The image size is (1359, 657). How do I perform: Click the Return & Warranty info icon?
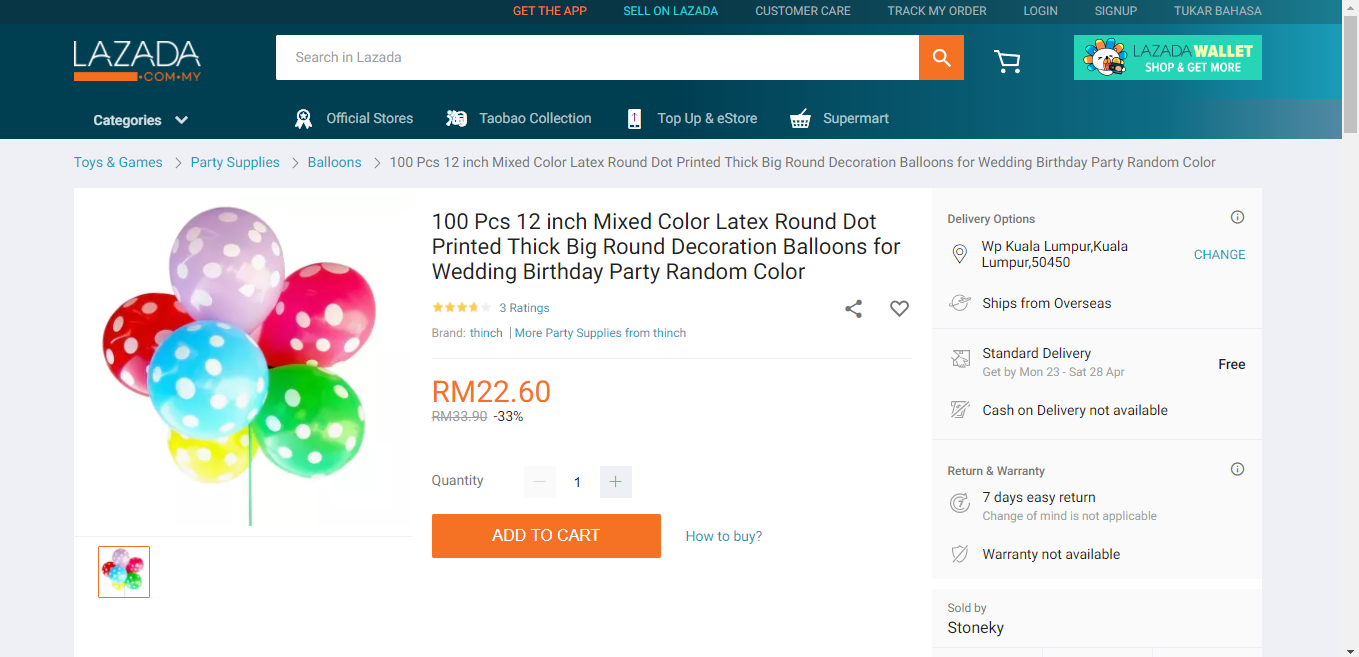(x=1237, y=470)
